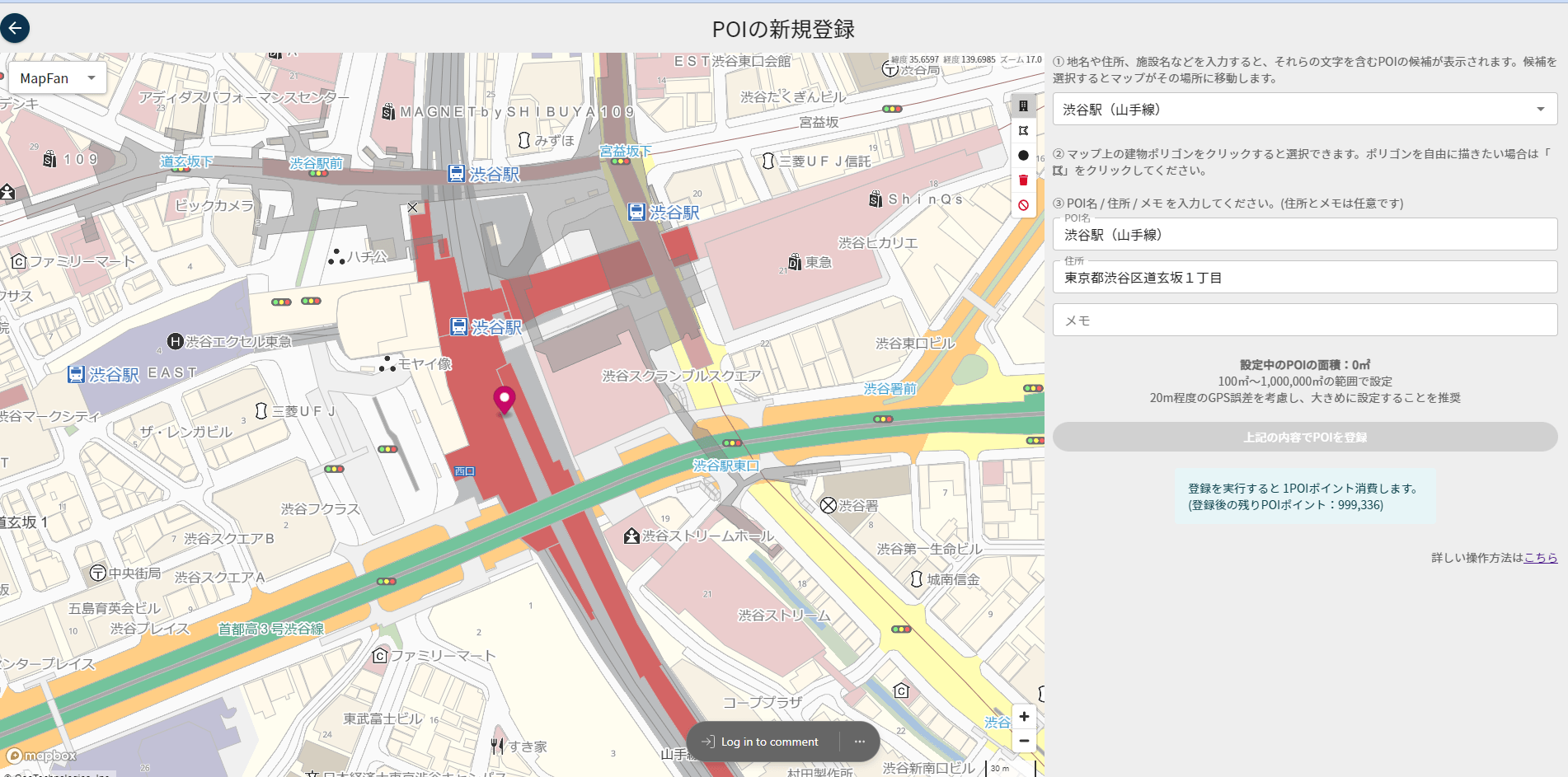This screenshot has width=1568, height=777.
Task: Select the circle drawing tool
Action: (1023, 154)
